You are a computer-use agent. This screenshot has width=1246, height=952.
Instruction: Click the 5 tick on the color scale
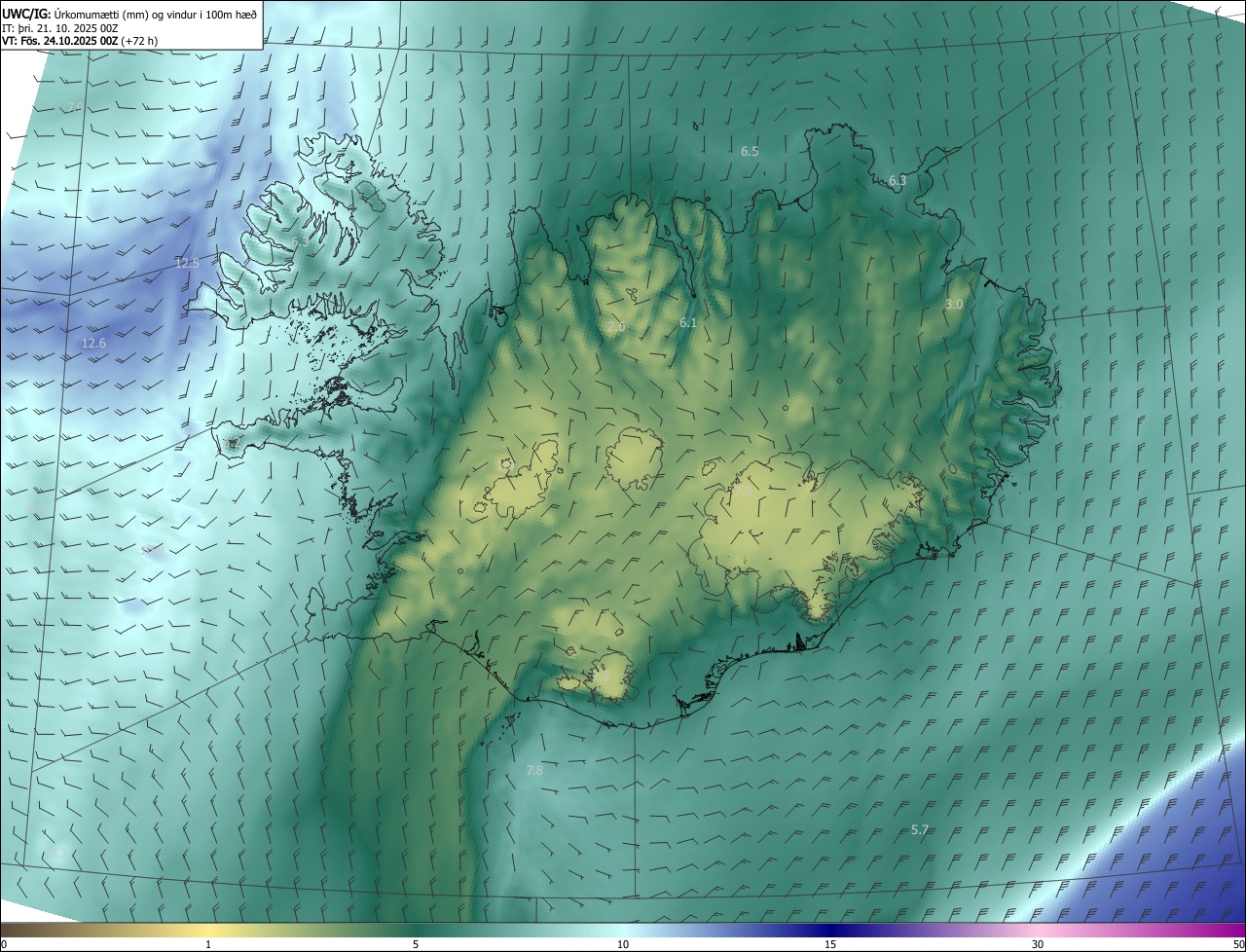pyautogui.click(x=416, y=944)
